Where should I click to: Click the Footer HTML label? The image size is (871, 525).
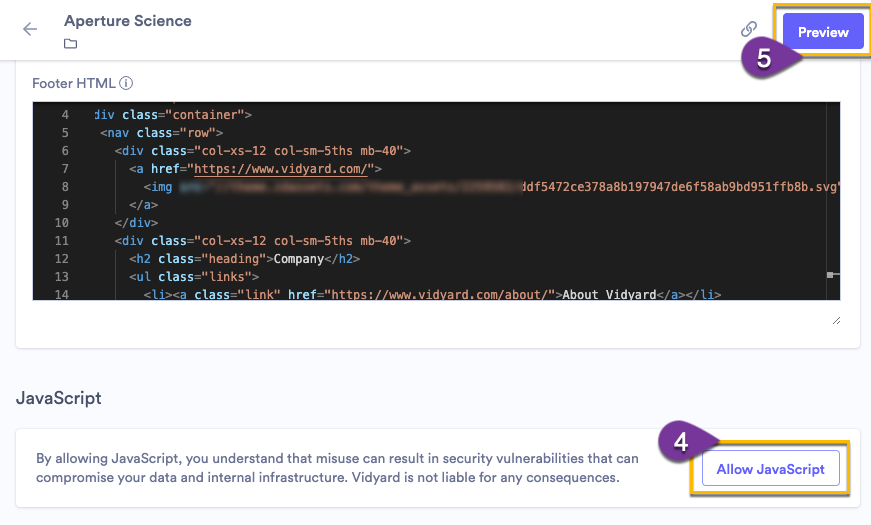pyautogui.click(x=74, y=83)
